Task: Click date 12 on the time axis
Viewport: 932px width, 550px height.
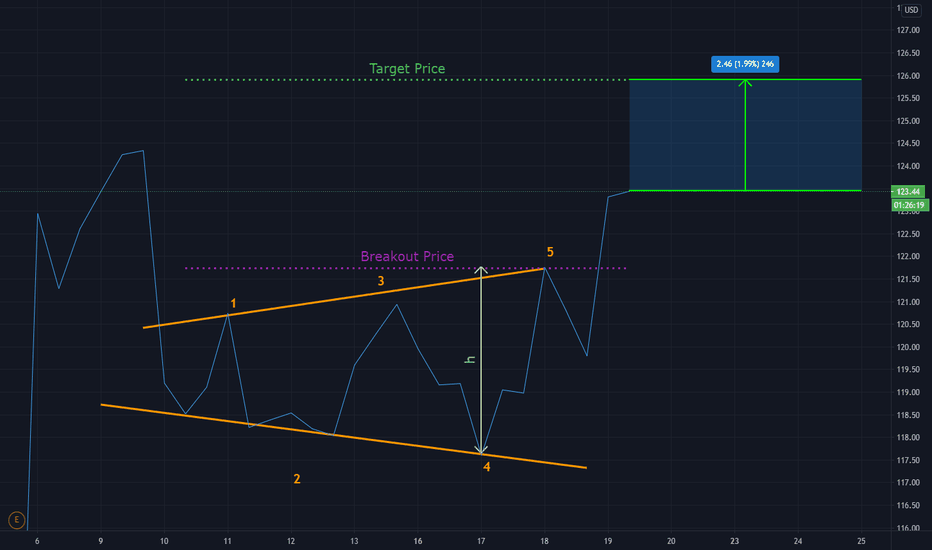Action: [291, 541]
